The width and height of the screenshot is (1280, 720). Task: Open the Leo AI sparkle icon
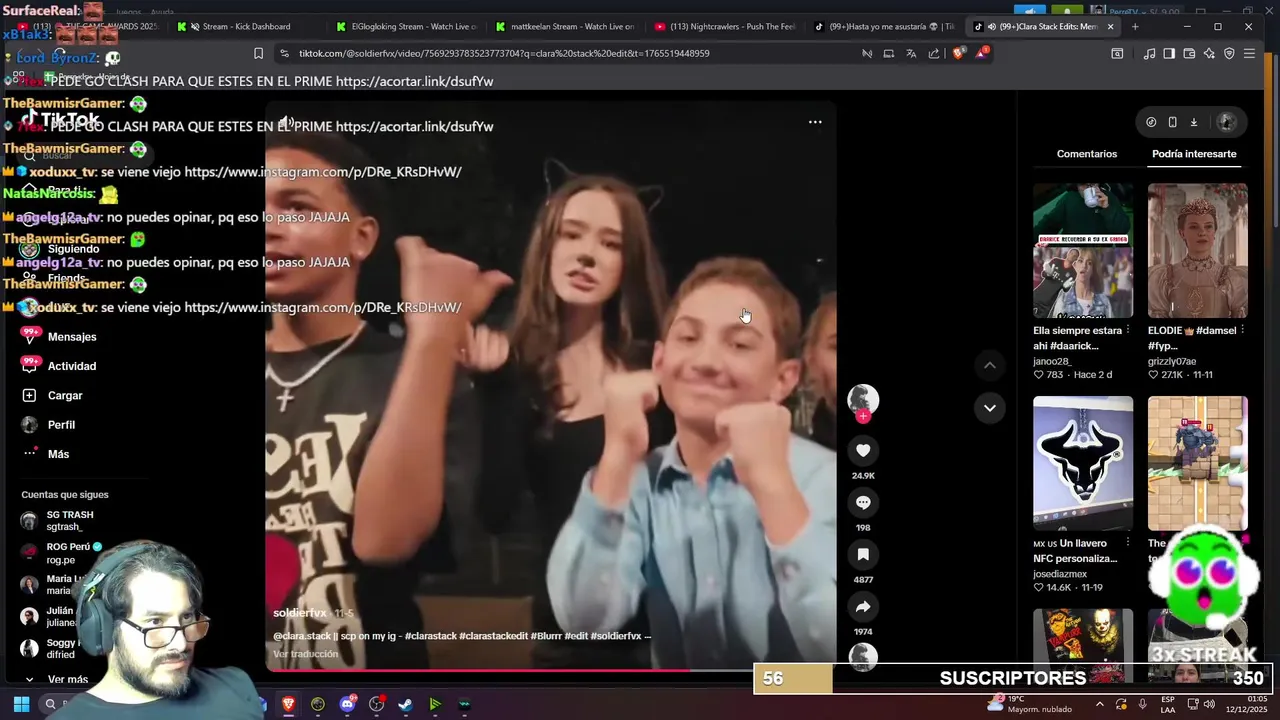point(1209,53)
